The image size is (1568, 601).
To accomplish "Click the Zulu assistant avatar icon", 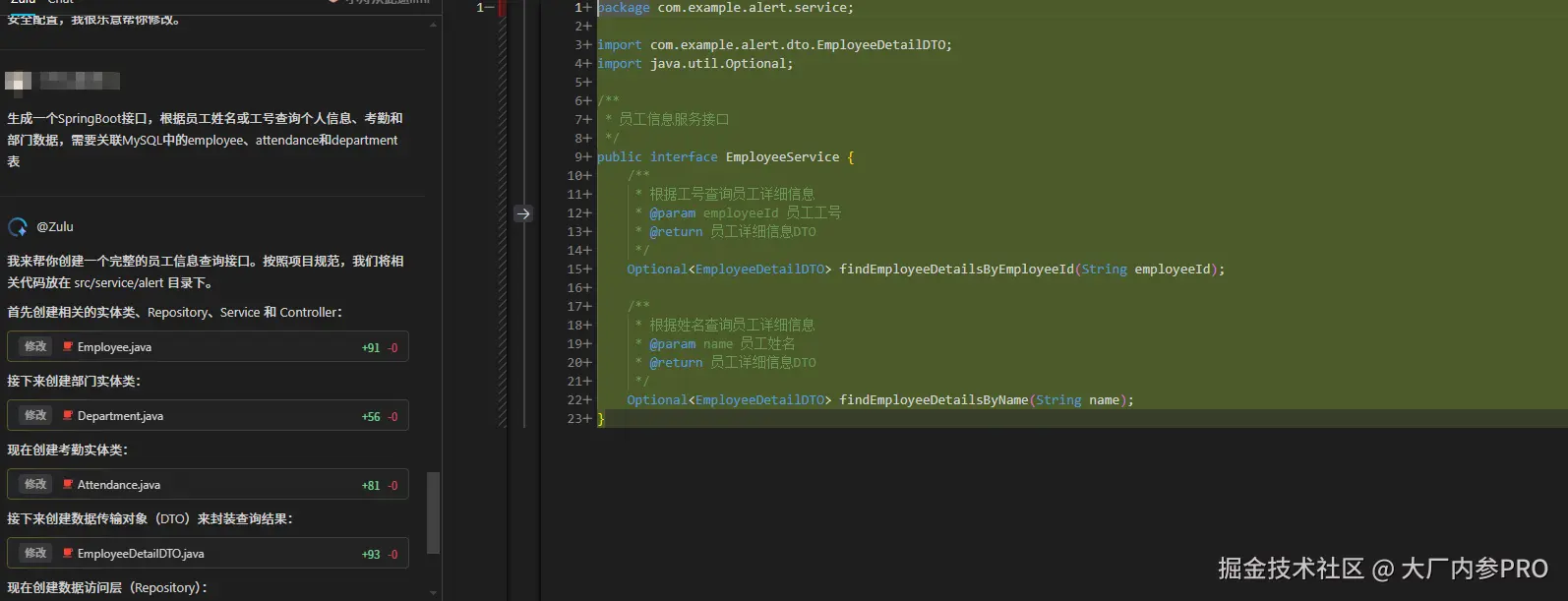I will pyautogui.click(x=18, y=227).
